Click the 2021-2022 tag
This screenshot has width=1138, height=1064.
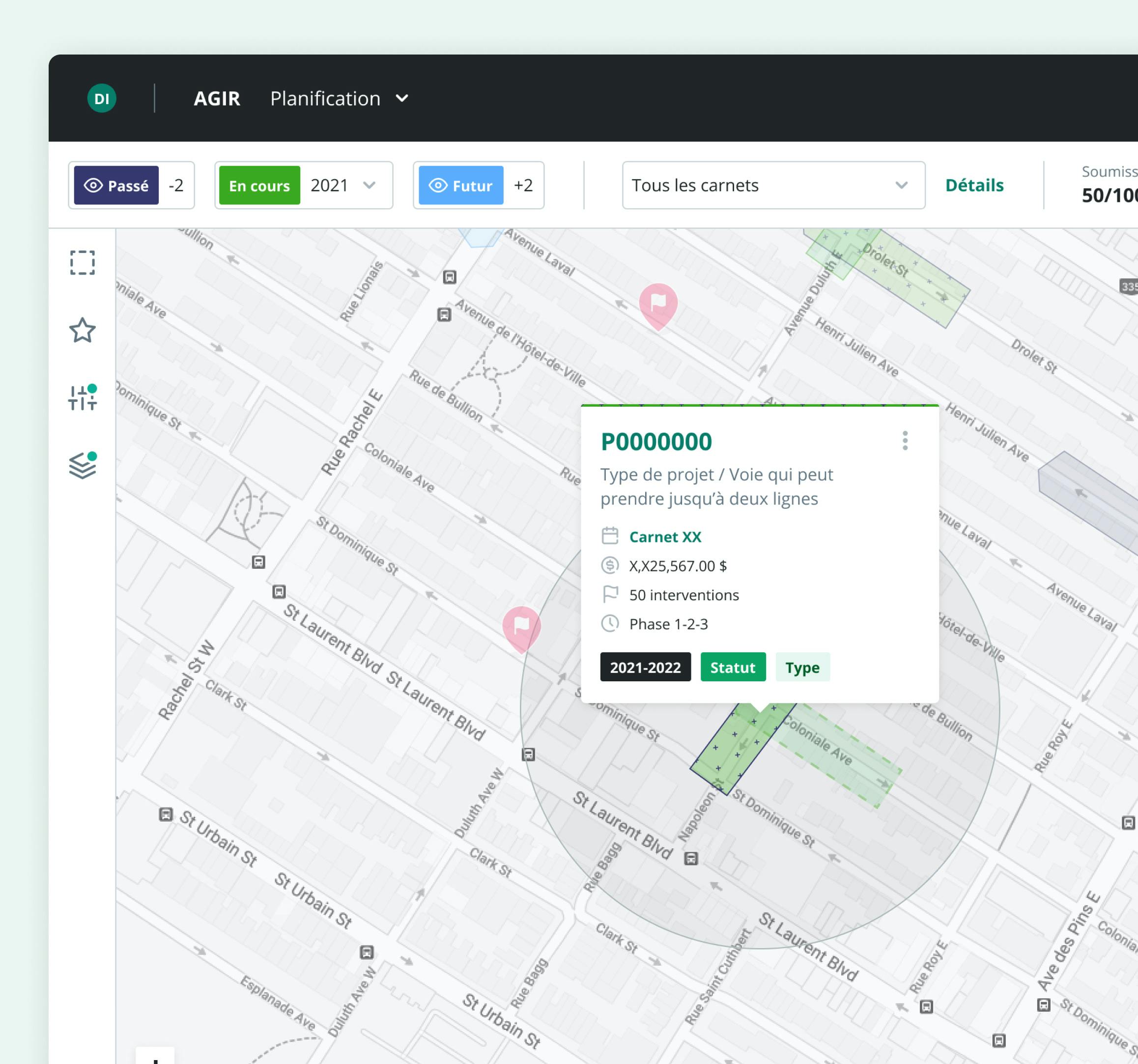coord(645,667)
